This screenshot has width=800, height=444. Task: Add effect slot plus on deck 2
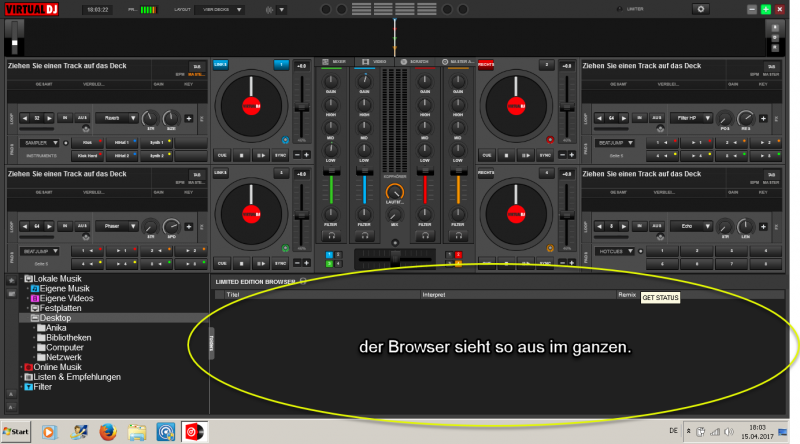pos(763,118)
